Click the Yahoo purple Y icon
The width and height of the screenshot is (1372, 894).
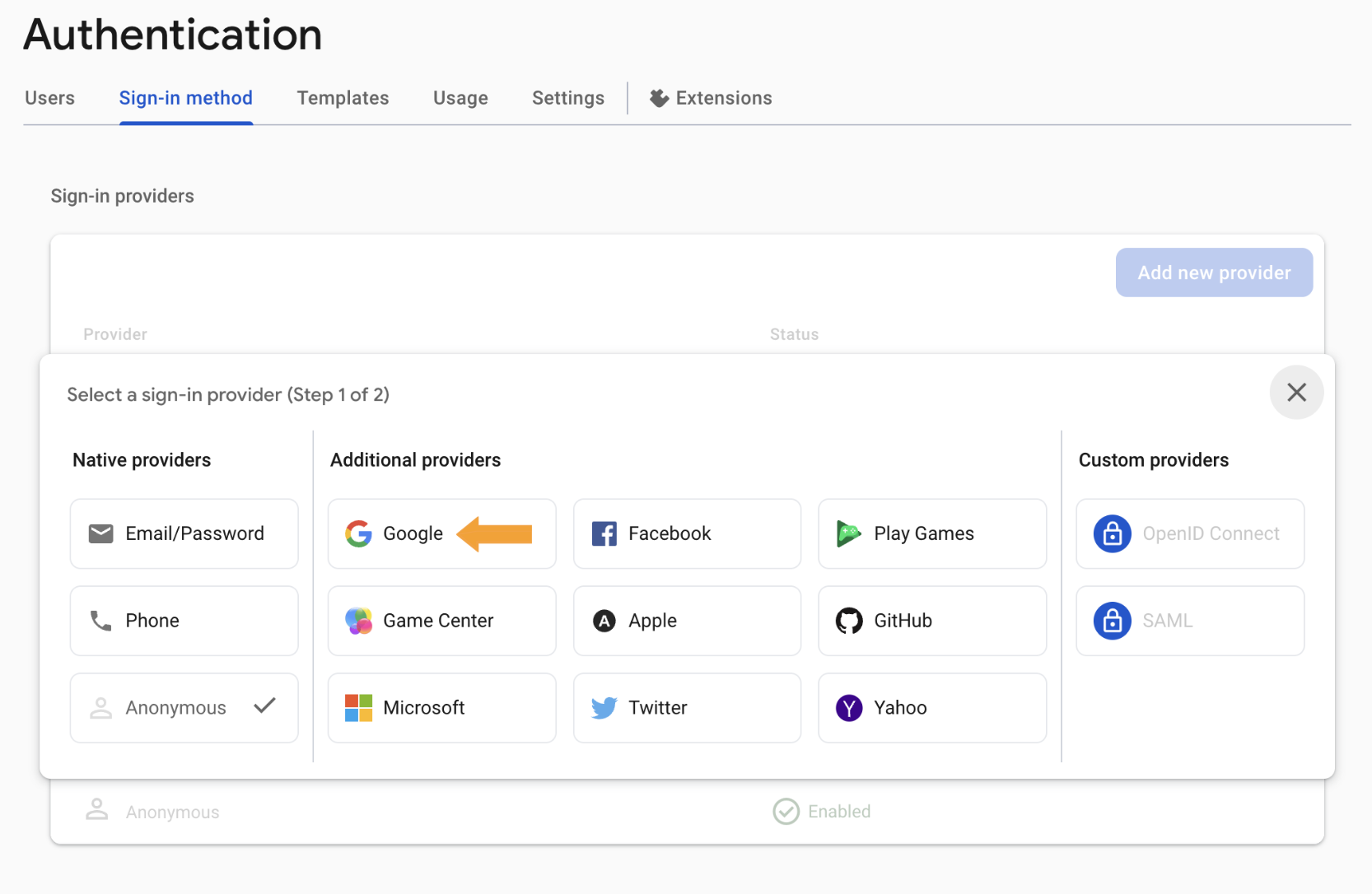pos(849,708)
